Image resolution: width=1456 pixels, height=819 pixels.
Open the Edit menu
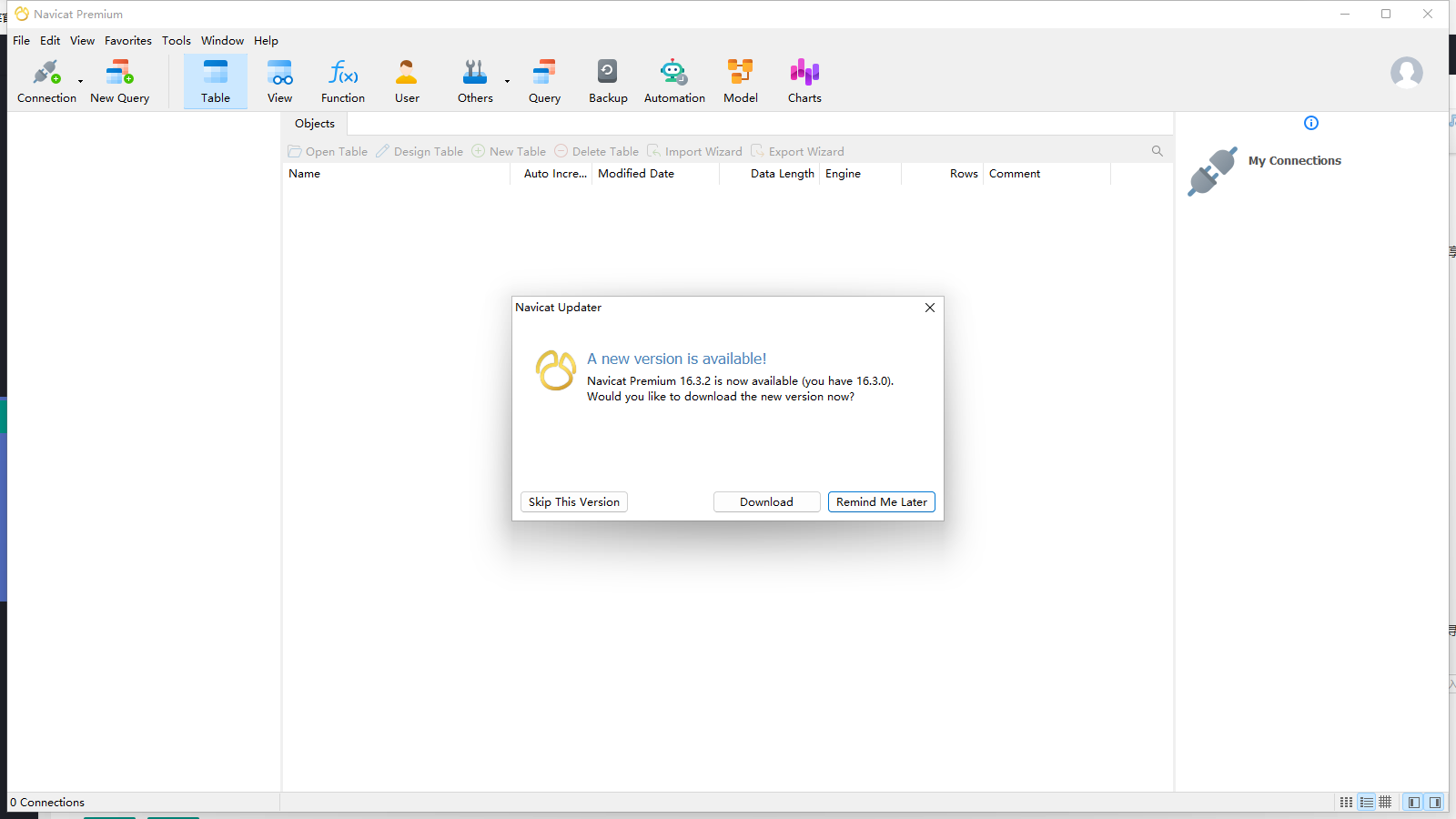pyautogui.click(x=50, y=41)
